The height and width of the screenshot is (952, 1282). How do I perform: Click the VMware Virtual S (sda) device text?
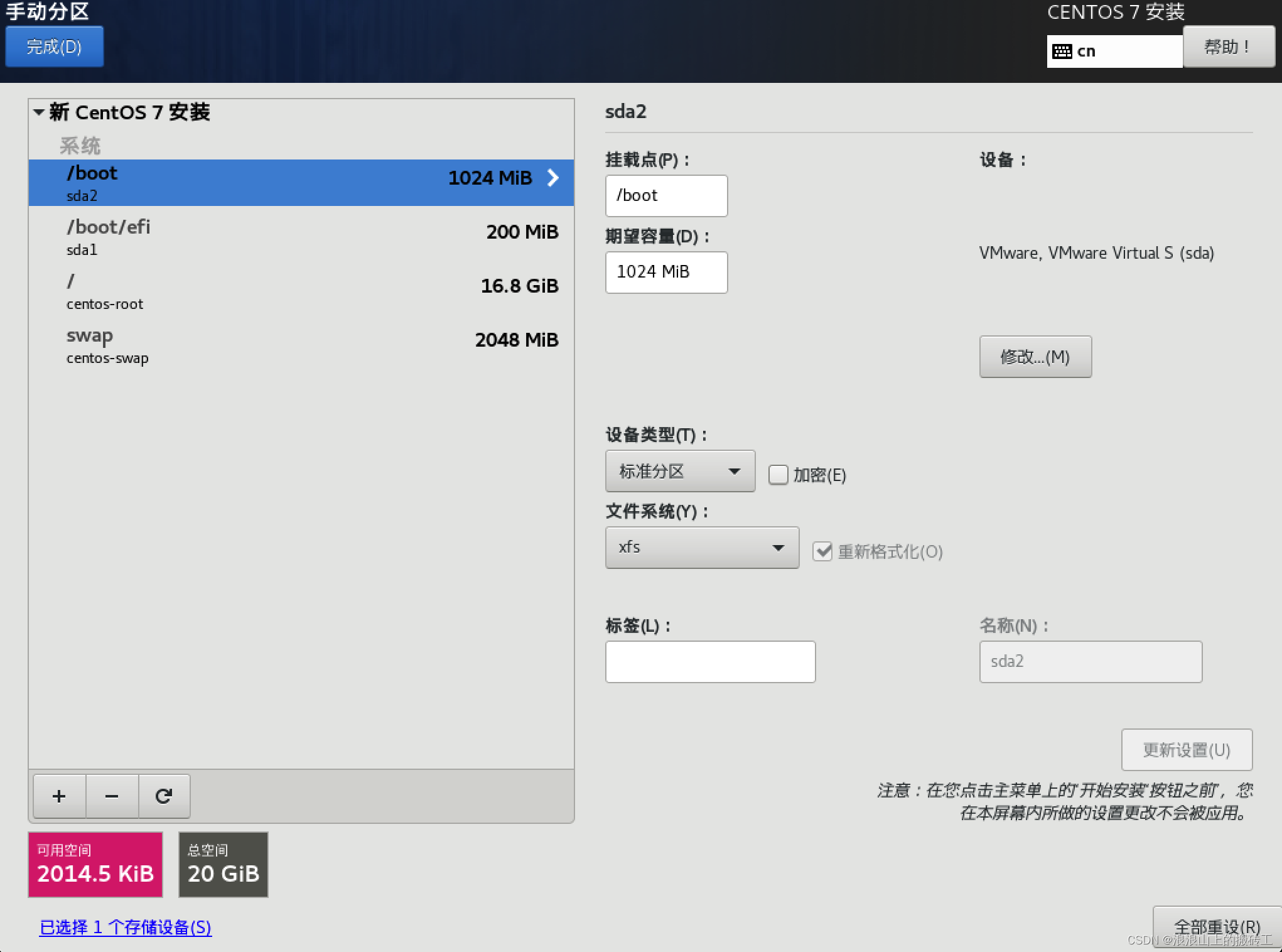[1096, 253]
